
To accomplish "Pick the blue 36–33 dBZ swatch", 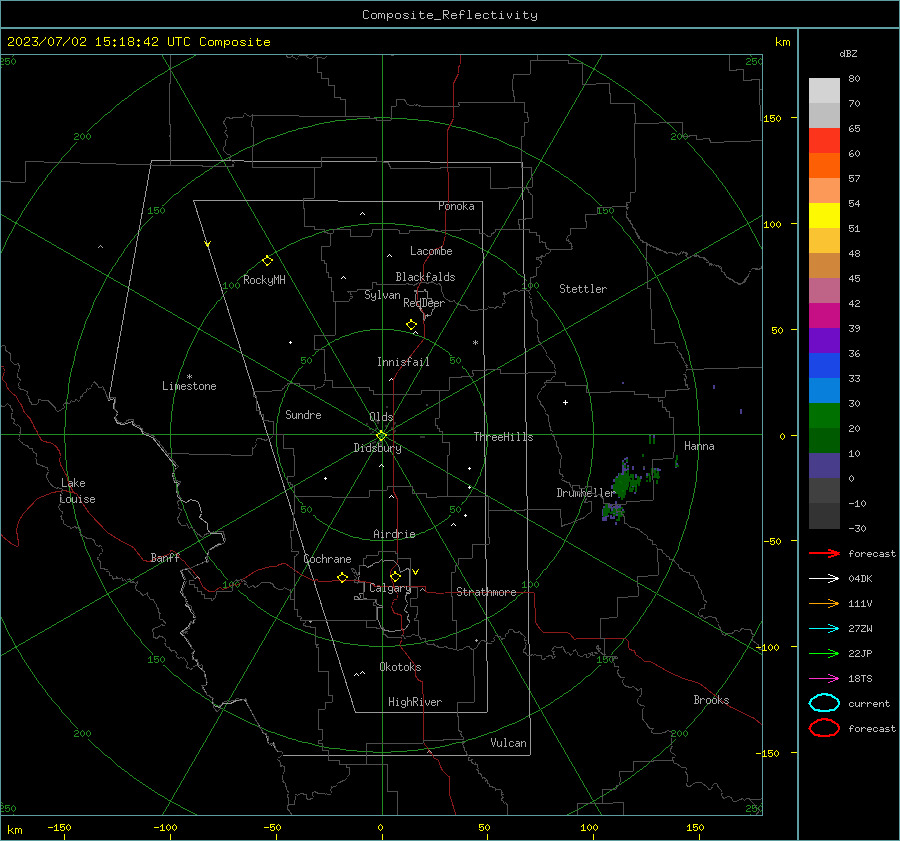I will [x=824, y=365].
